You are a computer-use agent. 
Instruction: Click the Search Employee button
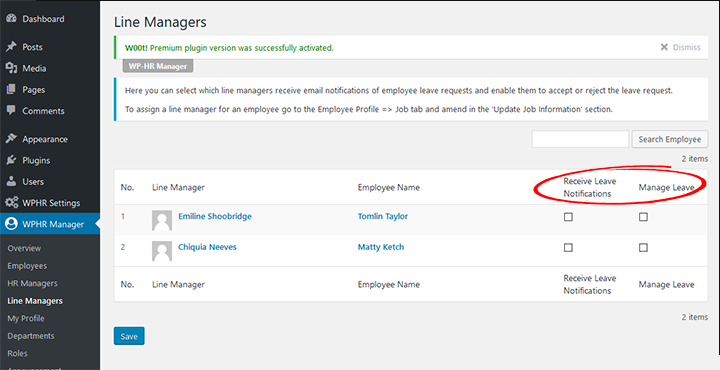coord(669,139)
